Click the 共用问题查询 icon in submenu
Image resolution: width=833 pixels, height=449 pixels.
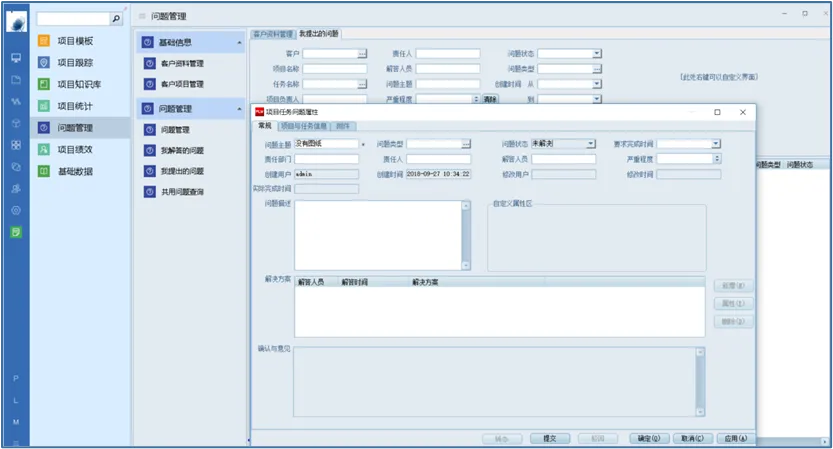[x=150, y=192]
